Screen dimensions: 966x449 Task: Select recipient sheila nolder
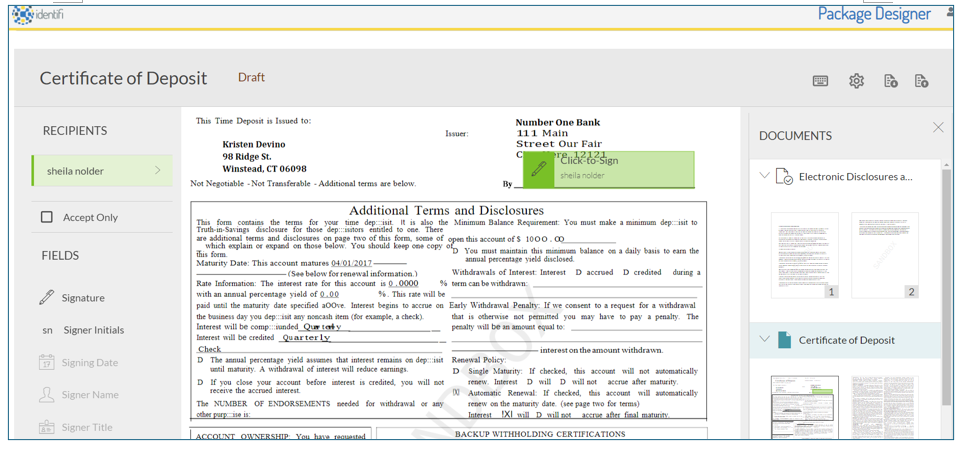pyautogui.click(x=102, y=171)
